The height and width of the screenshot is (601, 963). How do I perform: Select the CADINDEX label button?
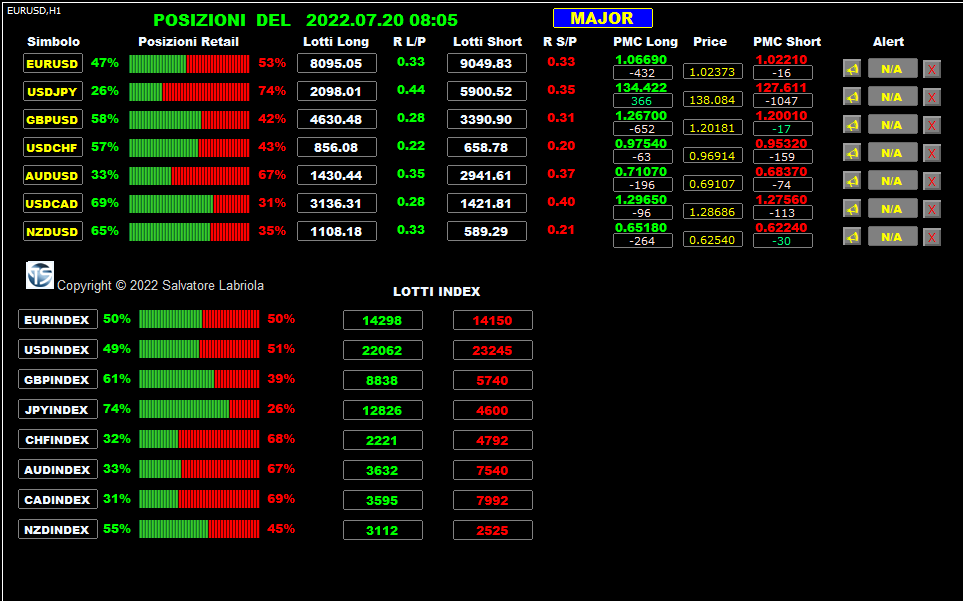tap(58, 500)
